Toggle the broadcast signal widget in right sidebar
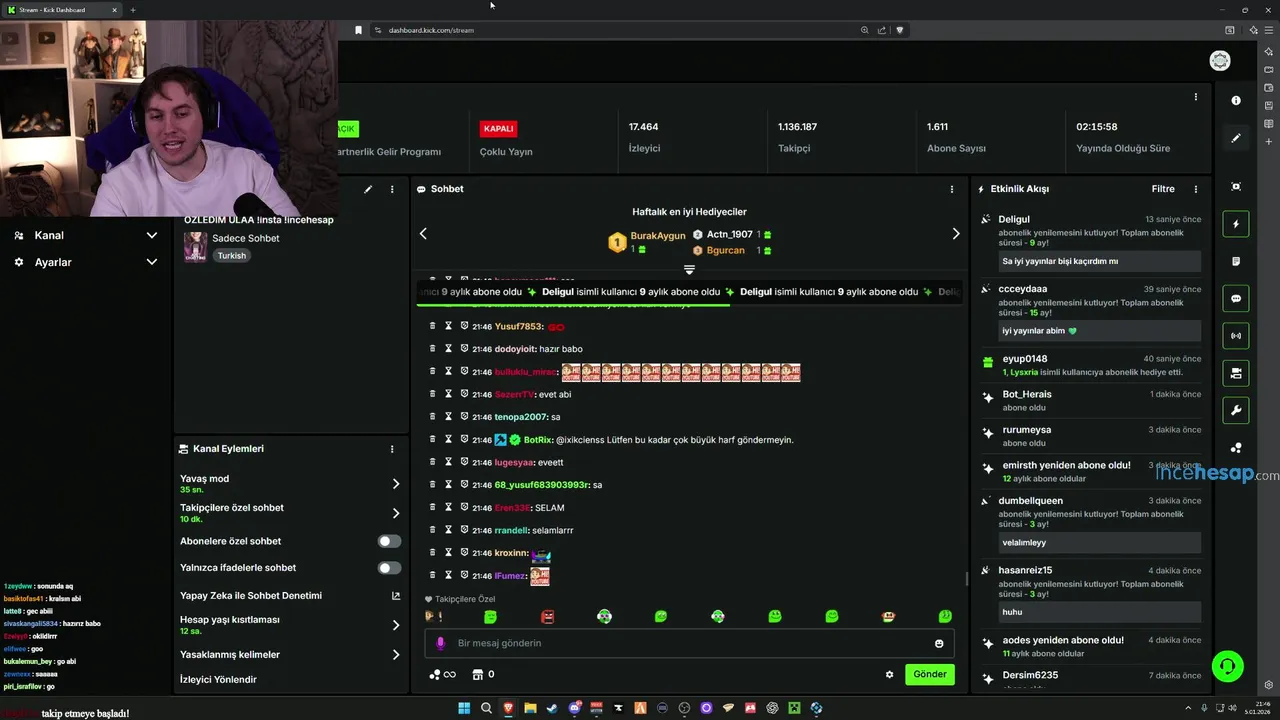 1236,336
